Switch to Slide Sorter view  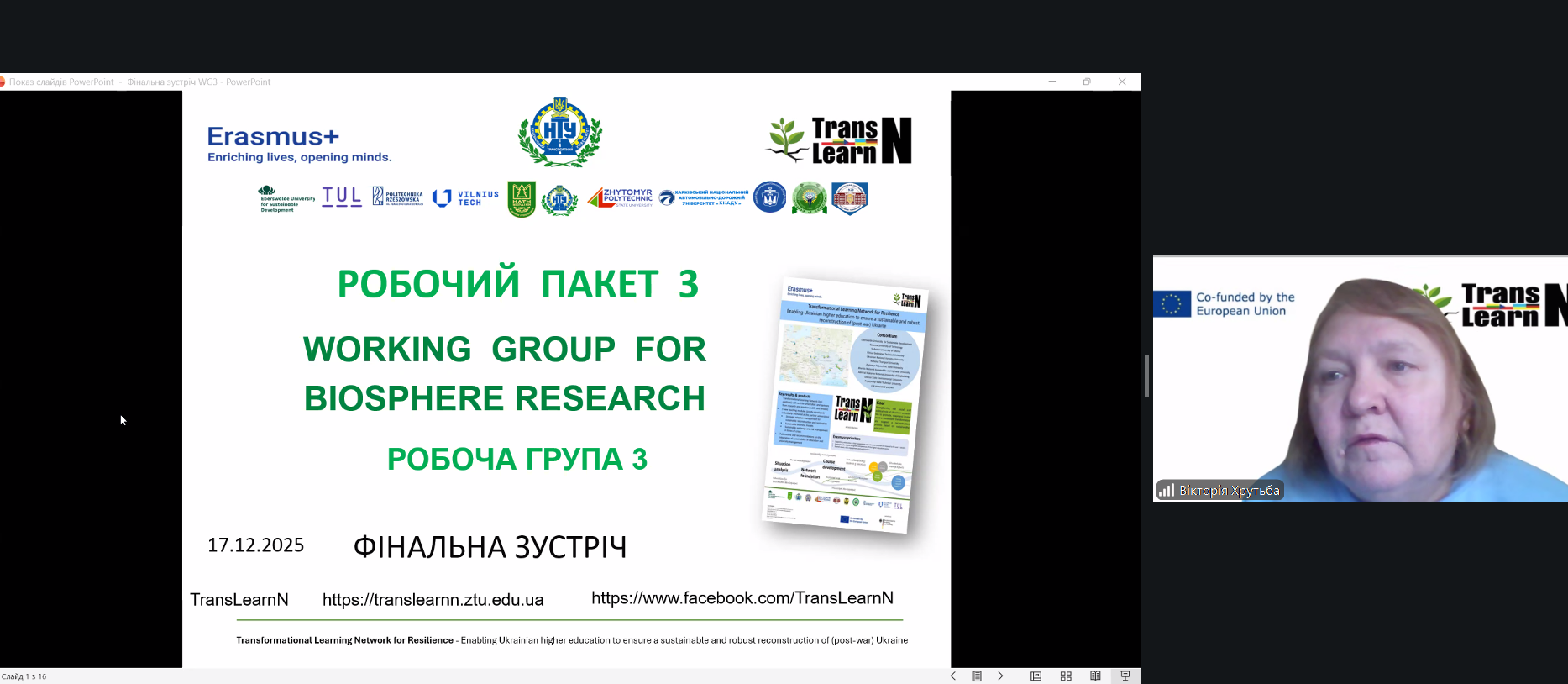[1066, 676]
